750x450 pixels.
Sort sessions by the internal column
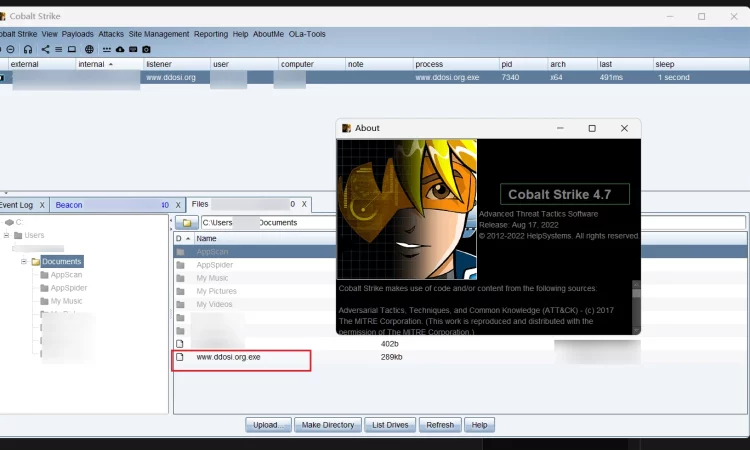click(x=109, y=64)
